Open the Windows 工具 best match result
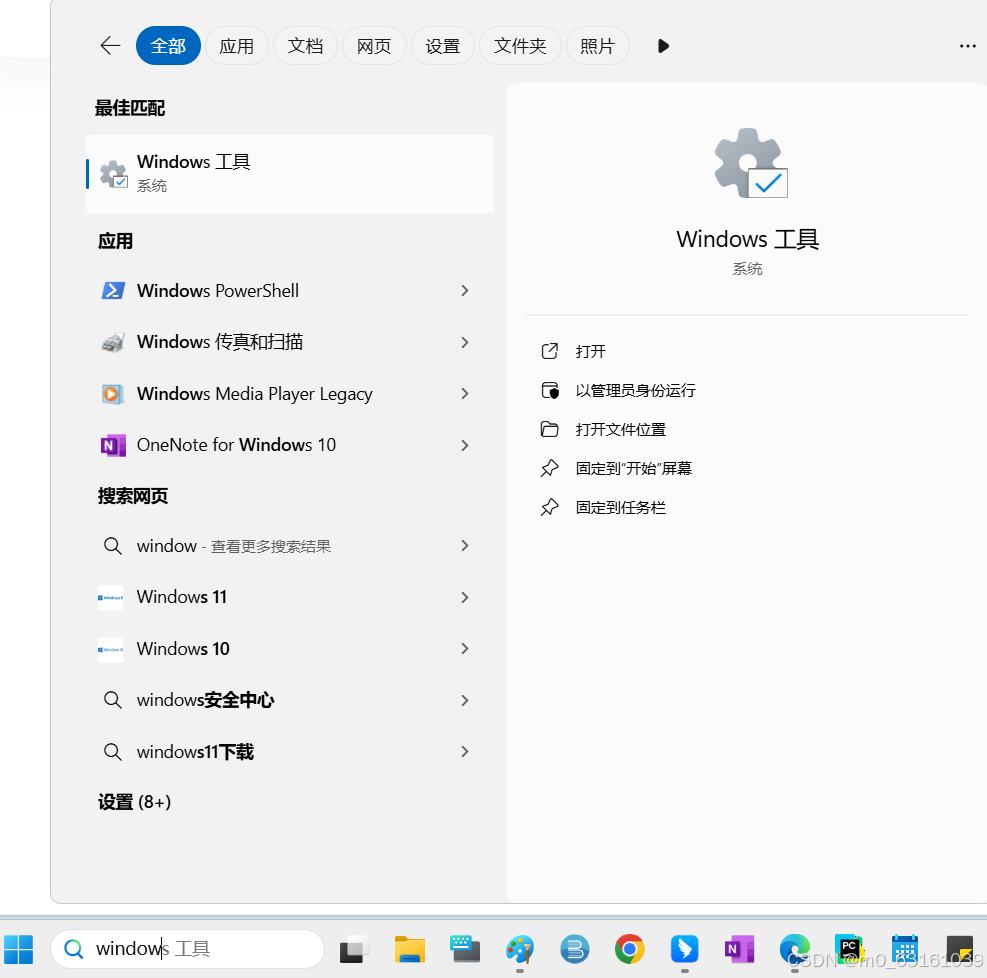Image resolution: width=987 pixels, height=978 pixels. (290, 174)
